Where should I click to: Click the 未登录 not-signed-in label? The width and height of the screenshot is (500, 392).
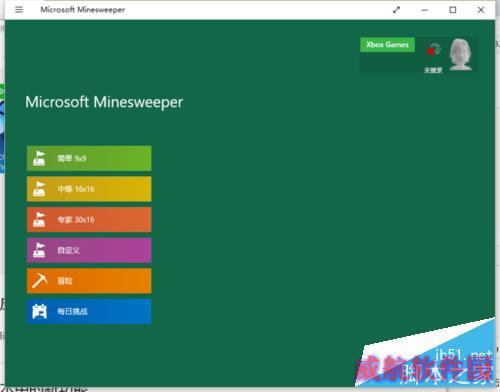coord(433,70)
